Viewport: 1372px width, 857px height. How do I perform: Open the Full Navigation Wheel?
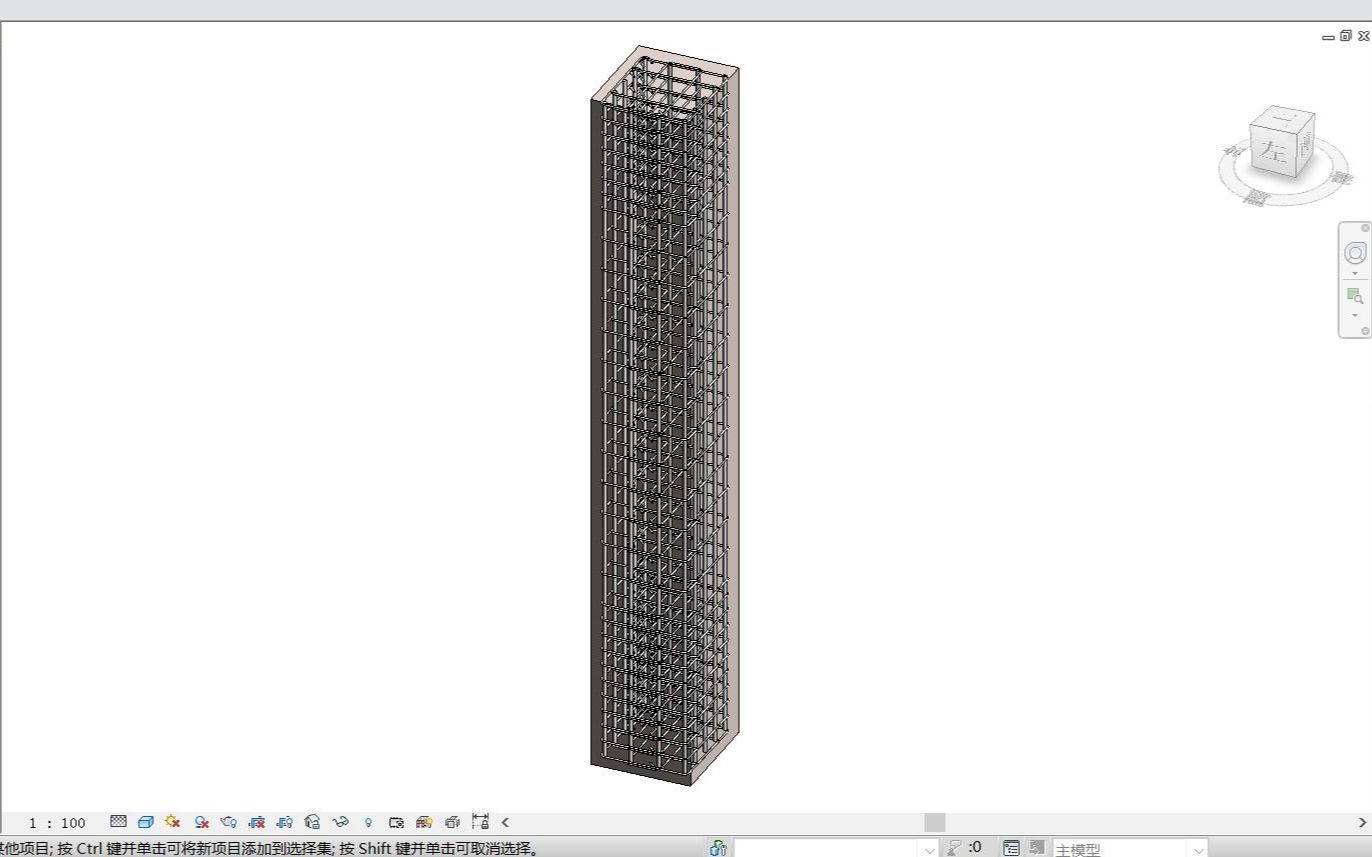(1355, 253)
